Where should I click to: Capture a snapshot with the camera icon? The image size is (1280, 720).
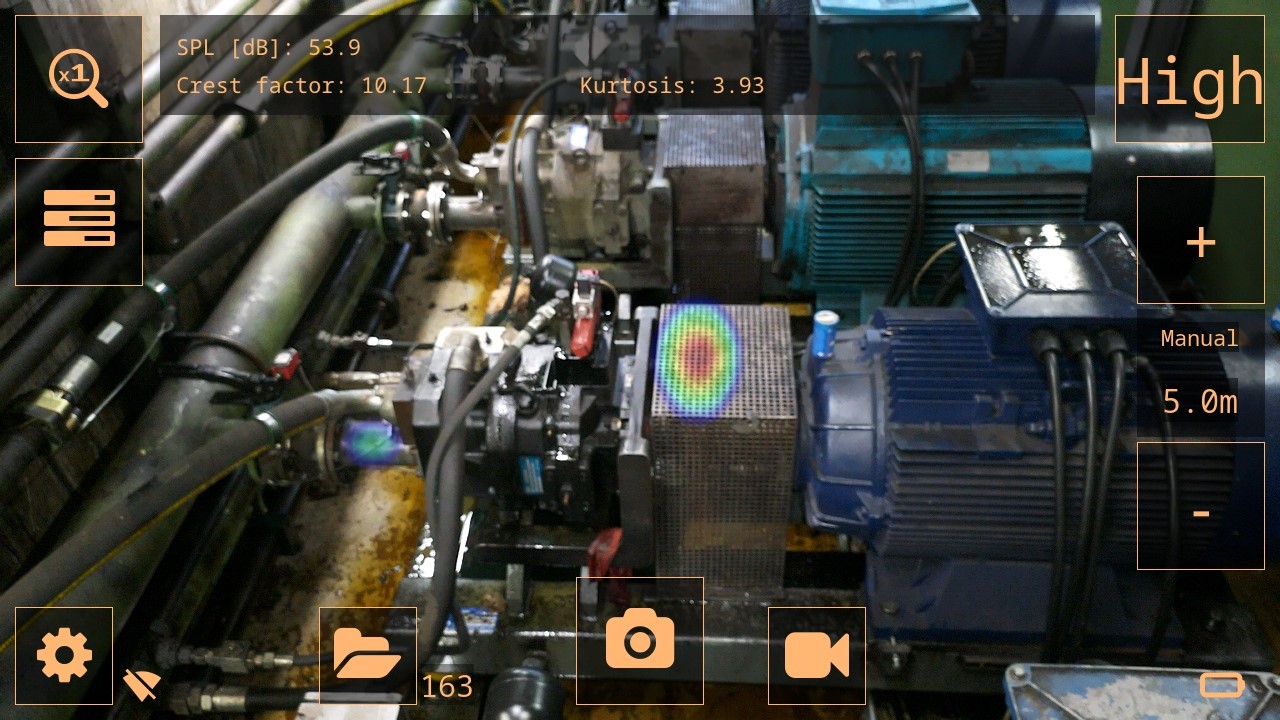click(x=640, y=641)
